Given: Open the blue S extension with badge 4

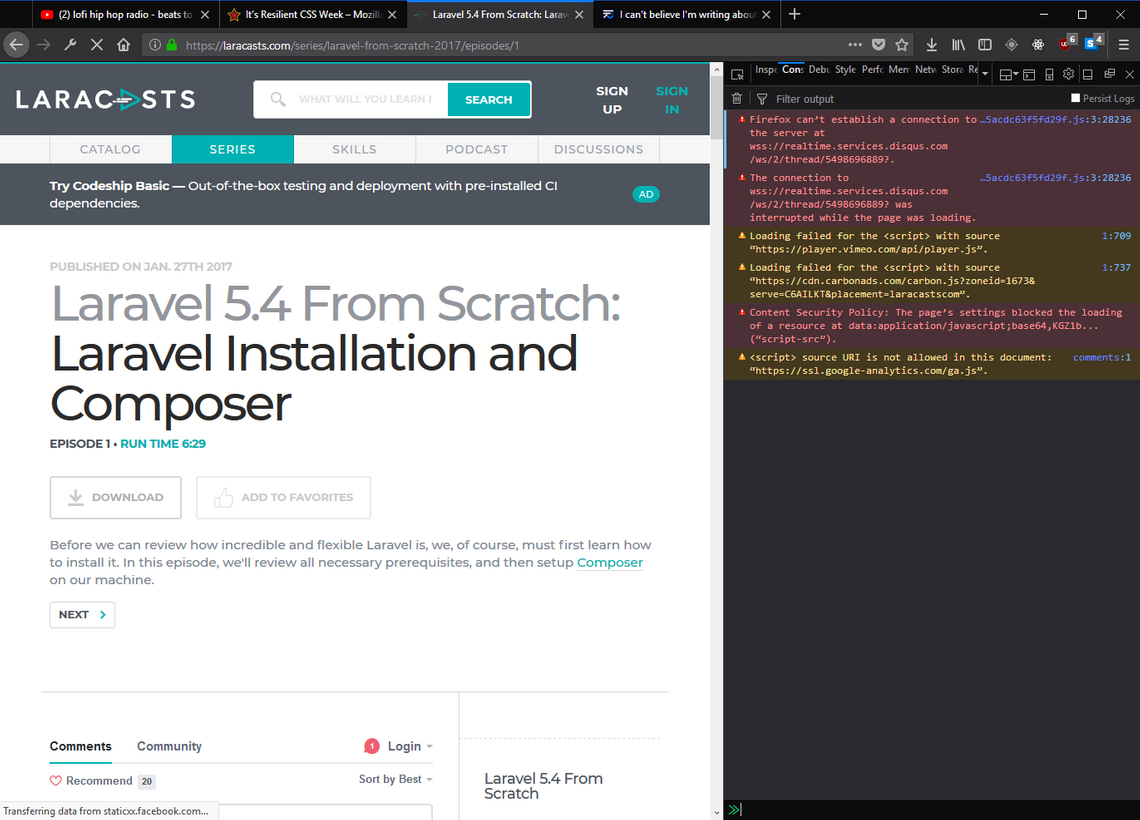Looking at the screenshot, I should [1093, 44].
